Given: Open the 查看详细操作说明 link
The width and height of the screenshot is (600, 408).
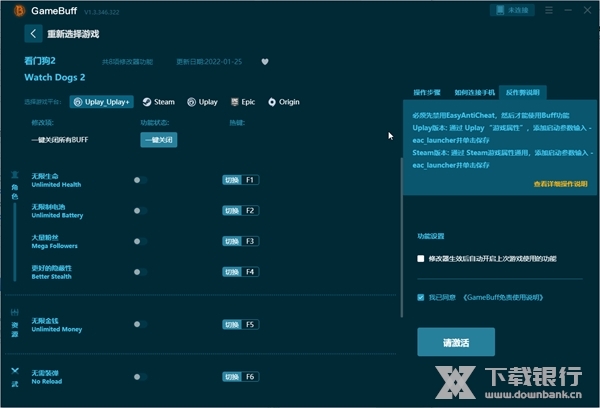Looking at the screenshot, I should click(x=559, y=184).
